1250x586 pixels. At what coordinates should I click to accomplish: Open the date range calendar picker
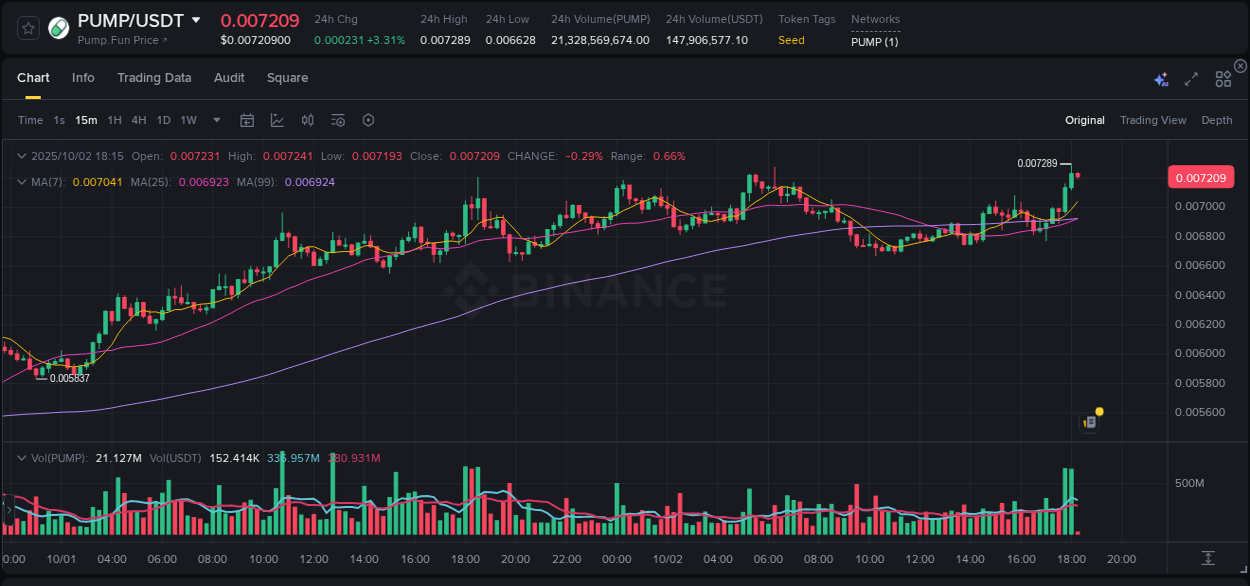pos(247,120)
